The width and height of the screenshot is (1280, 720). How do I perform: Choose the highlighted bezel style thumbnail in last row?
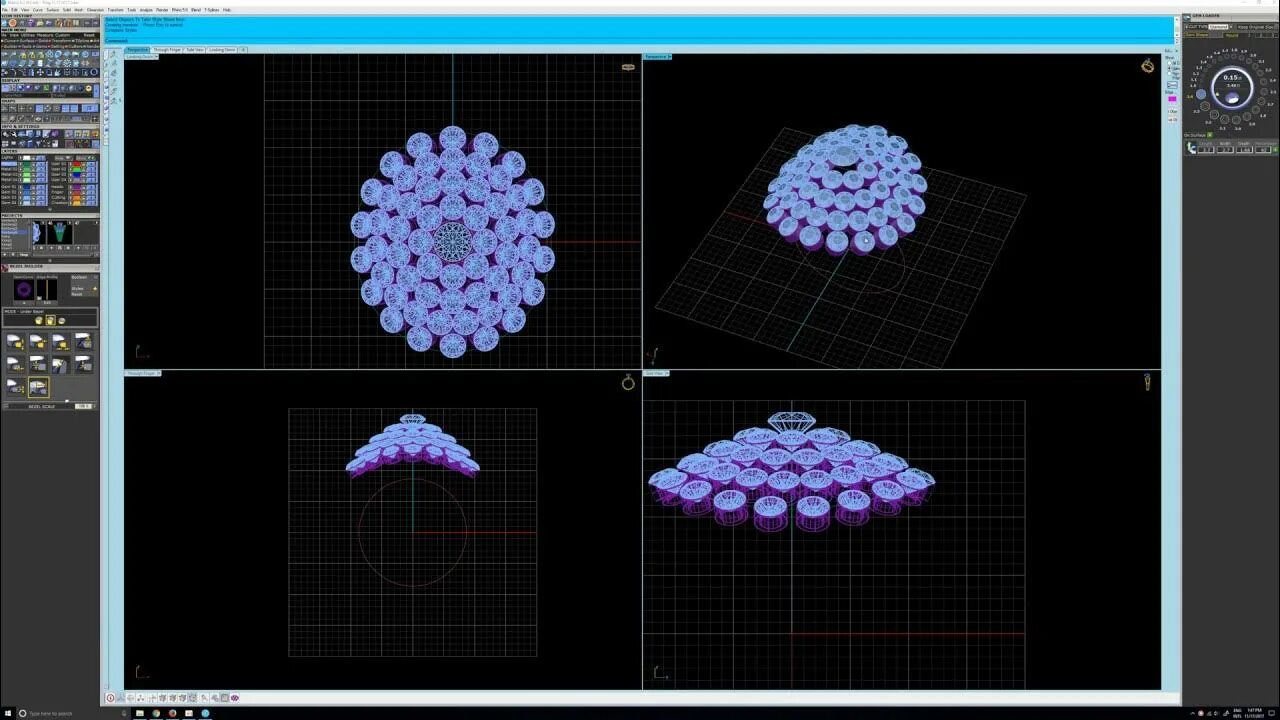(39, 387)
